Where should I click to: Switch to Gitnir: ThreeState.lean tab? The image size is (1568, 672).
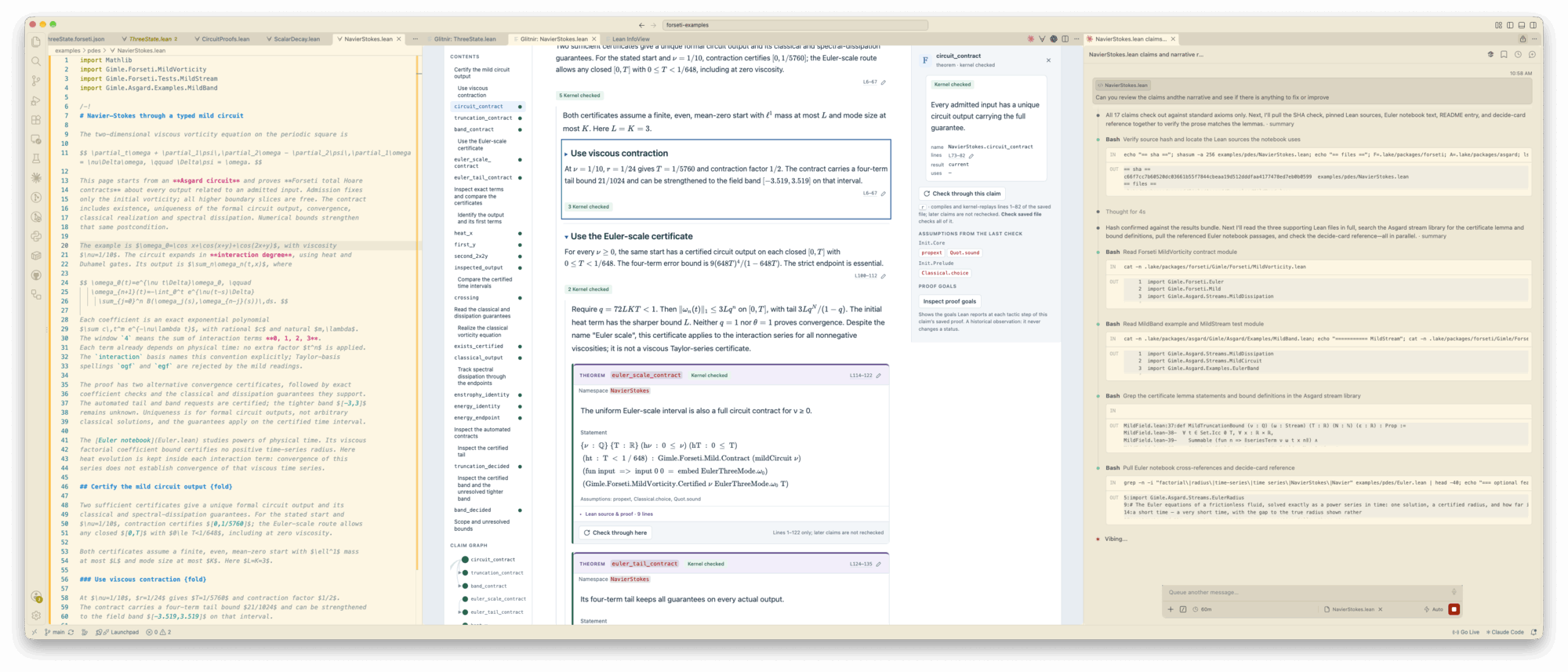point(465,38)
